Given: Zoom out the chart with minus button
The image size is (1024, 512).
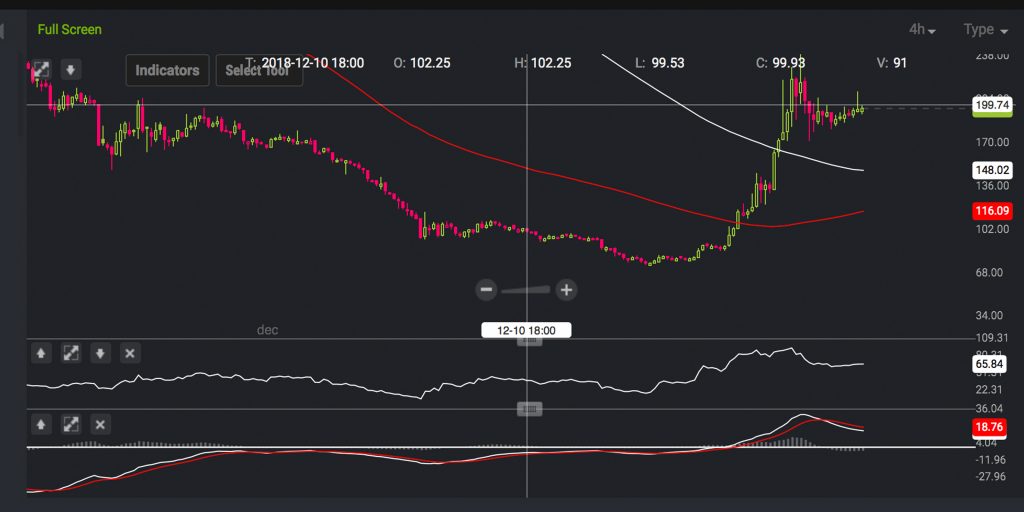Looking at the screenshot, I should 486,290.
